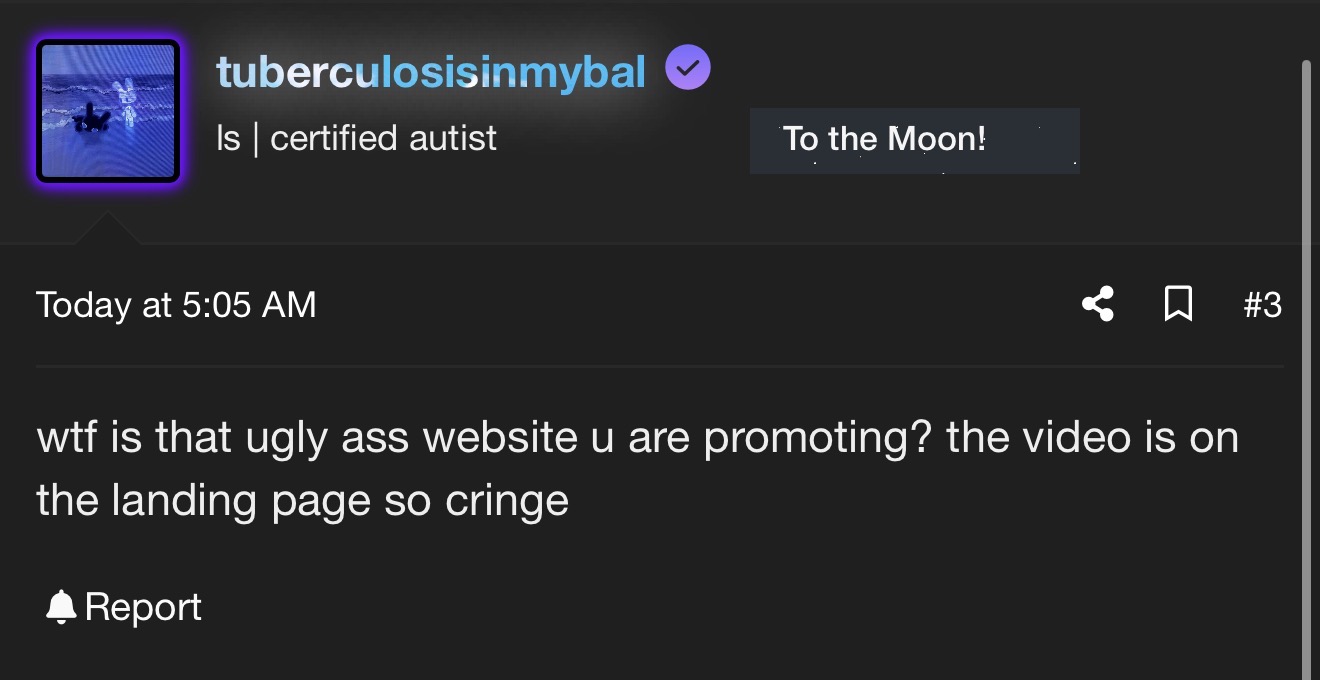
Task: Click the bell icon beside Report
Action: point(61,607)
